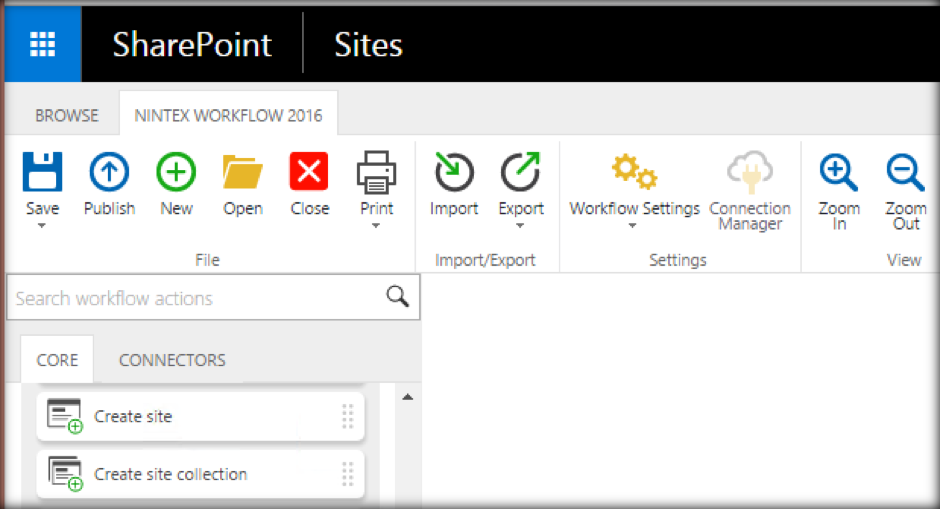Viewport: 940px width, 509px height.
Task: Open Workflow Settings gears
Action: (x=634, y=172)
